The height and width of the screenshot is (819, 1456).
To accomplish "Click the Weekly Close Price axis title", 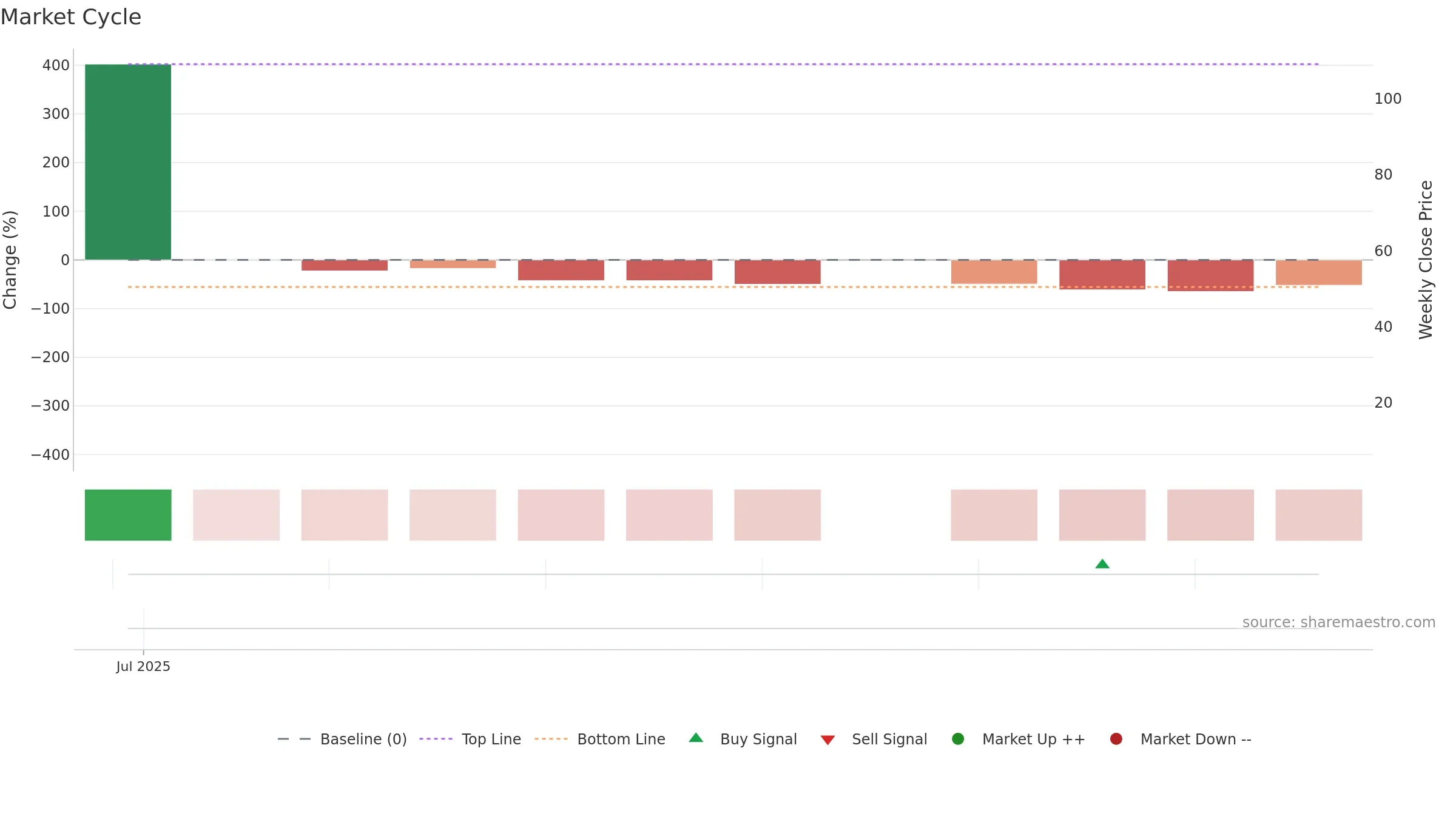I will click(1426, 260).
